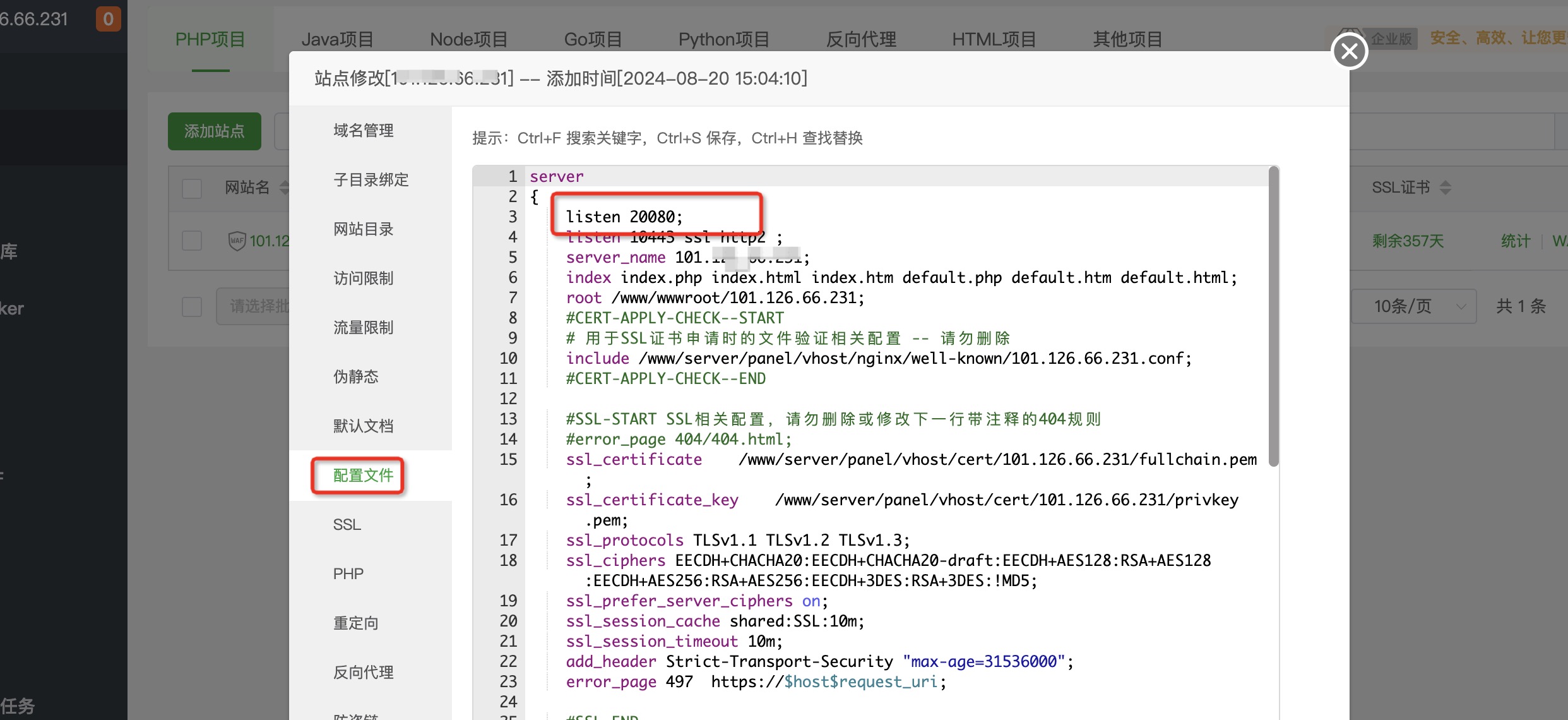This screenshot has height=720, width=1568.
Task: Select 伪静态 in the dialog sidebar
Action: pos(355,377)
